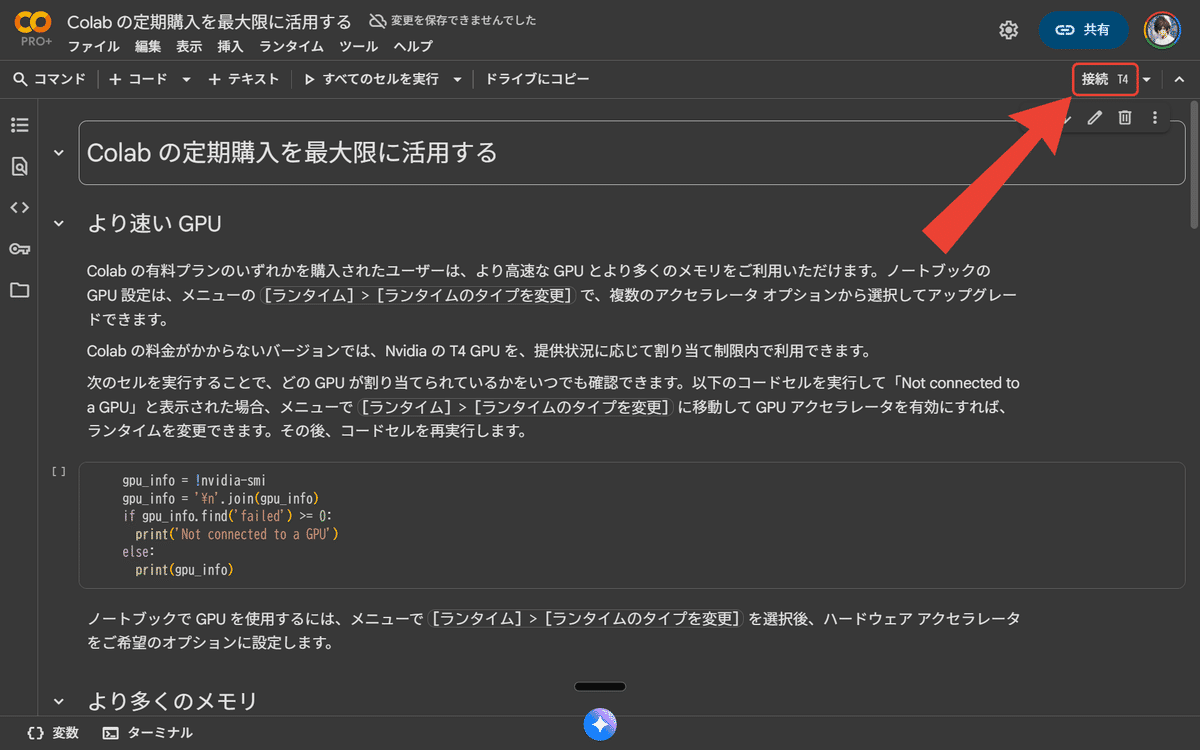The image size is (1200, 750).
Task: Click the cloud-off unsaved changes icon
Action: click(377, 20)
